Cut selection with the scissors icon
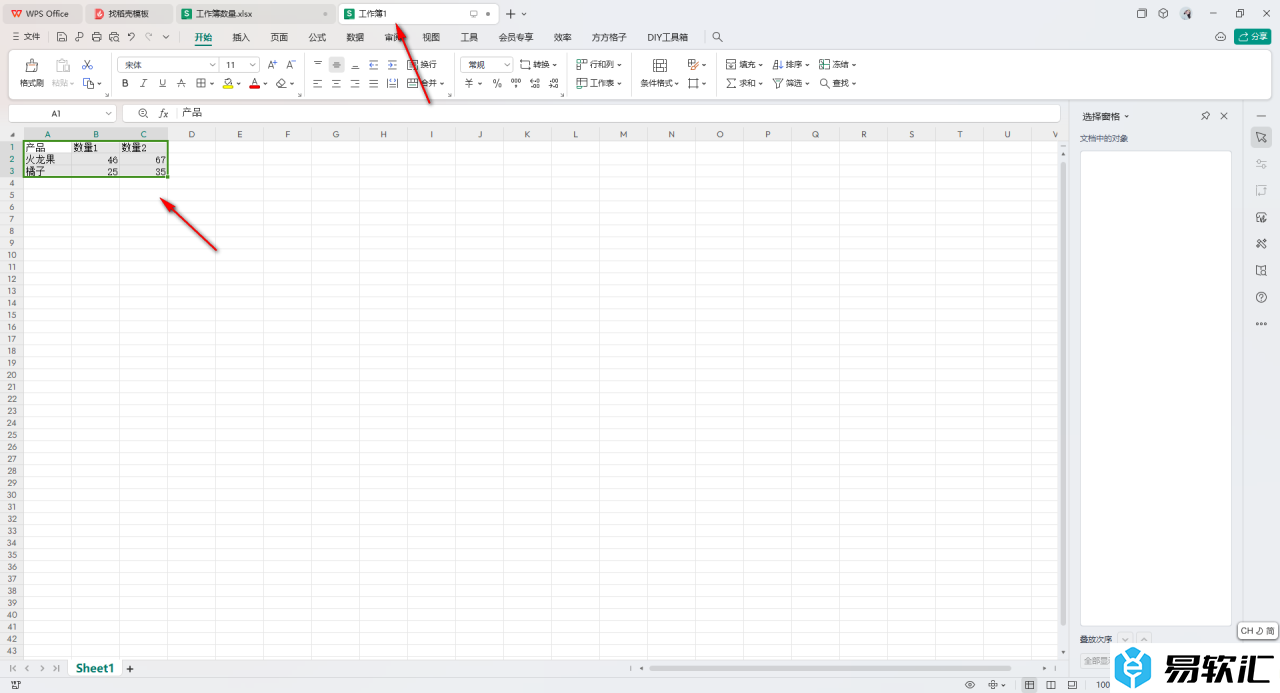 coord(87,64)
